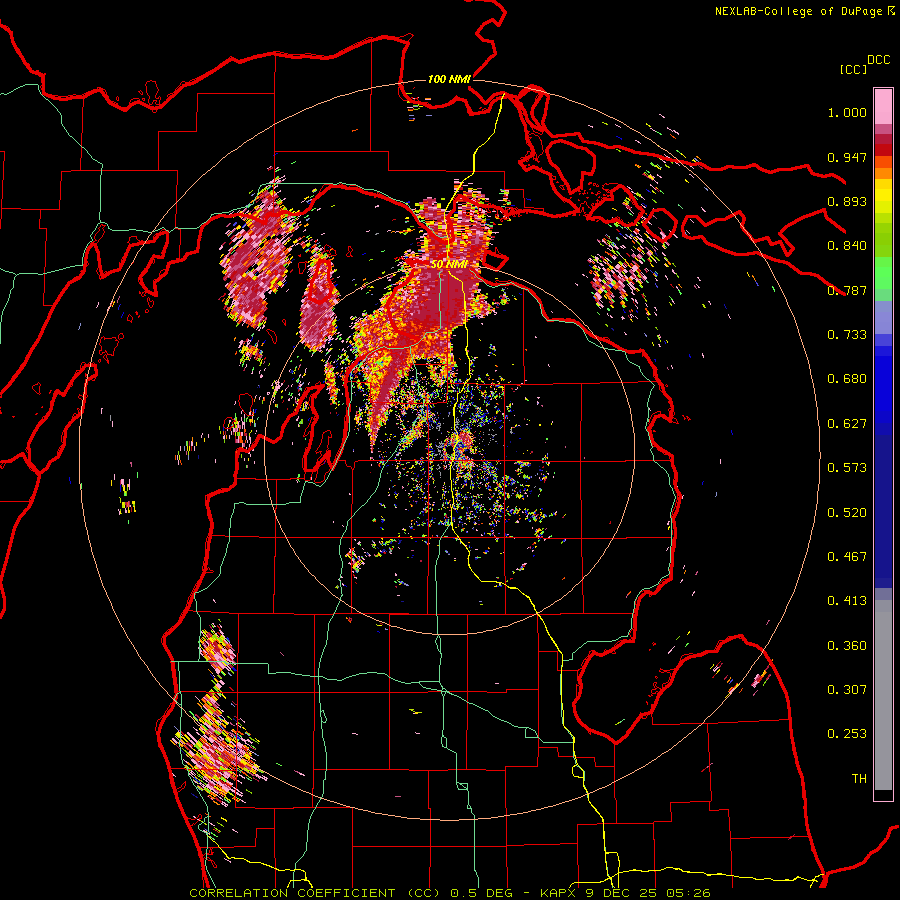Viewport: 900px width, 900px height.
Task: Click the 0.680 scale value
Action: tap(847, 379)
